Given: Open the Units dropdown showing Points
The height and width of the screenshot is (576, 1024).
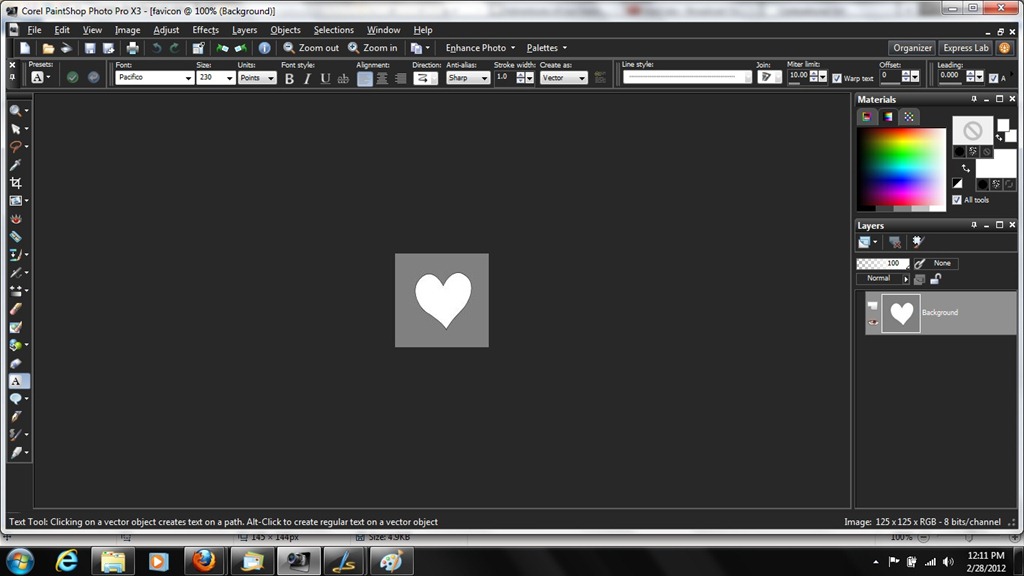Looking at the screenshot, I should click(x=257, y=77).
